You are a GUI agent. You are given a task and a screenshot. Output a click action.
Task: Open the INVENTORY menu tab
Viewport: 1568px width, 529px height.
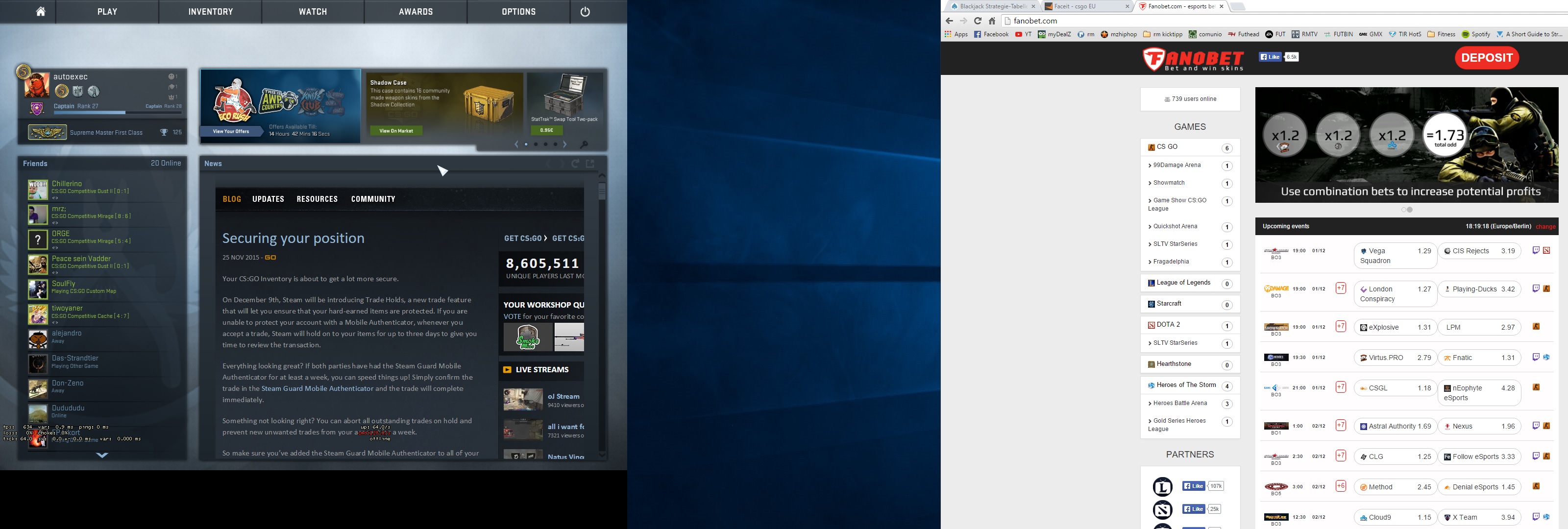[211, 12]
